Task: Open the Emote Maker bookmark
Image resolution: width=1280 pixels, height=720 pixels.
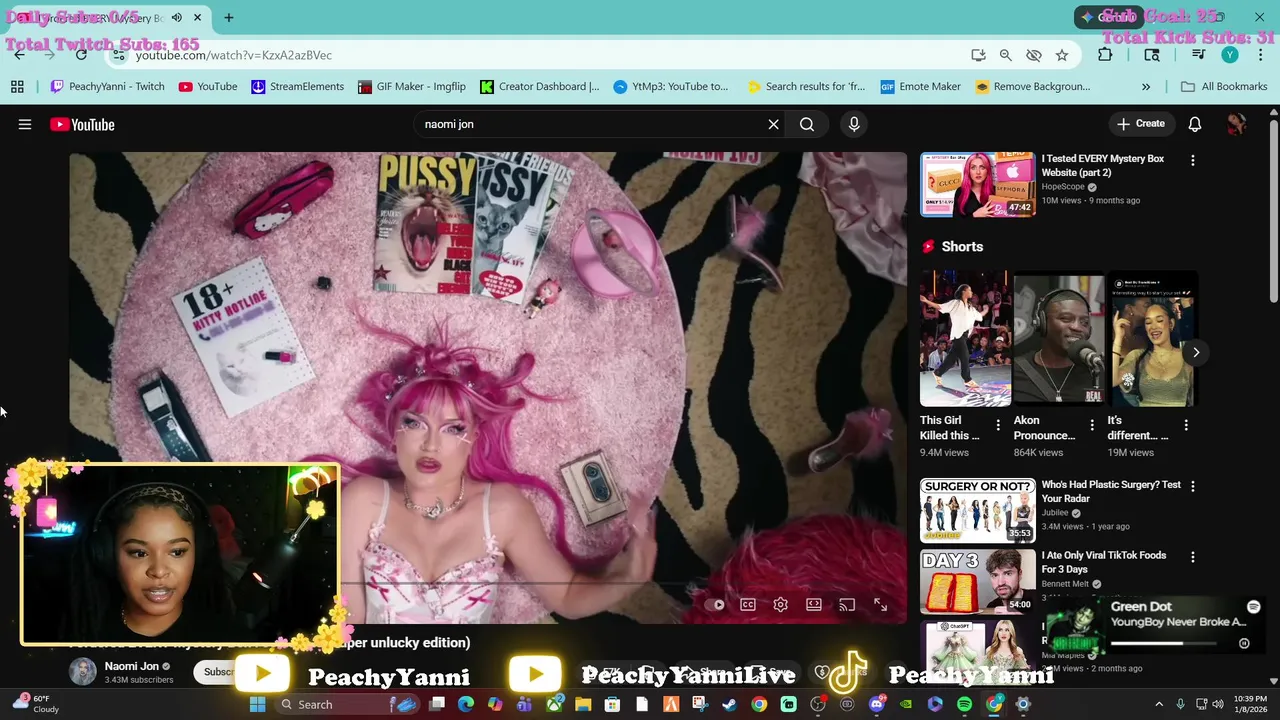Action: pyautogui.click(x=920, y=86)
